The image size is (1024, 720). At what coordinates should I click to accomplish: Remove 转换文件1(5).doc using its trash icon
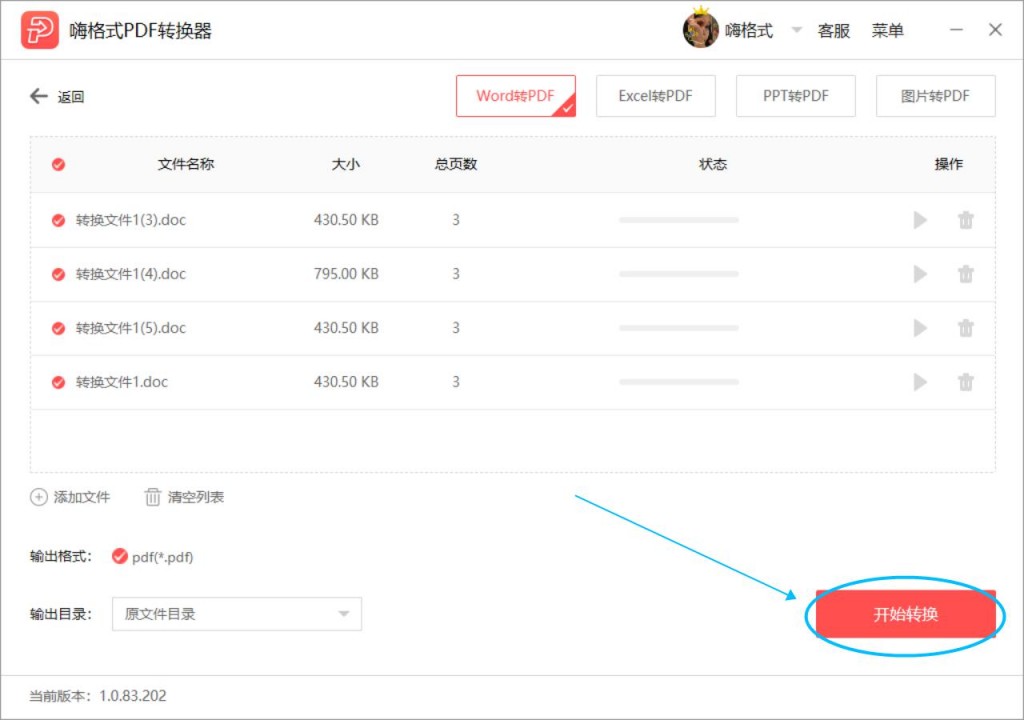(x=965, y=328)
